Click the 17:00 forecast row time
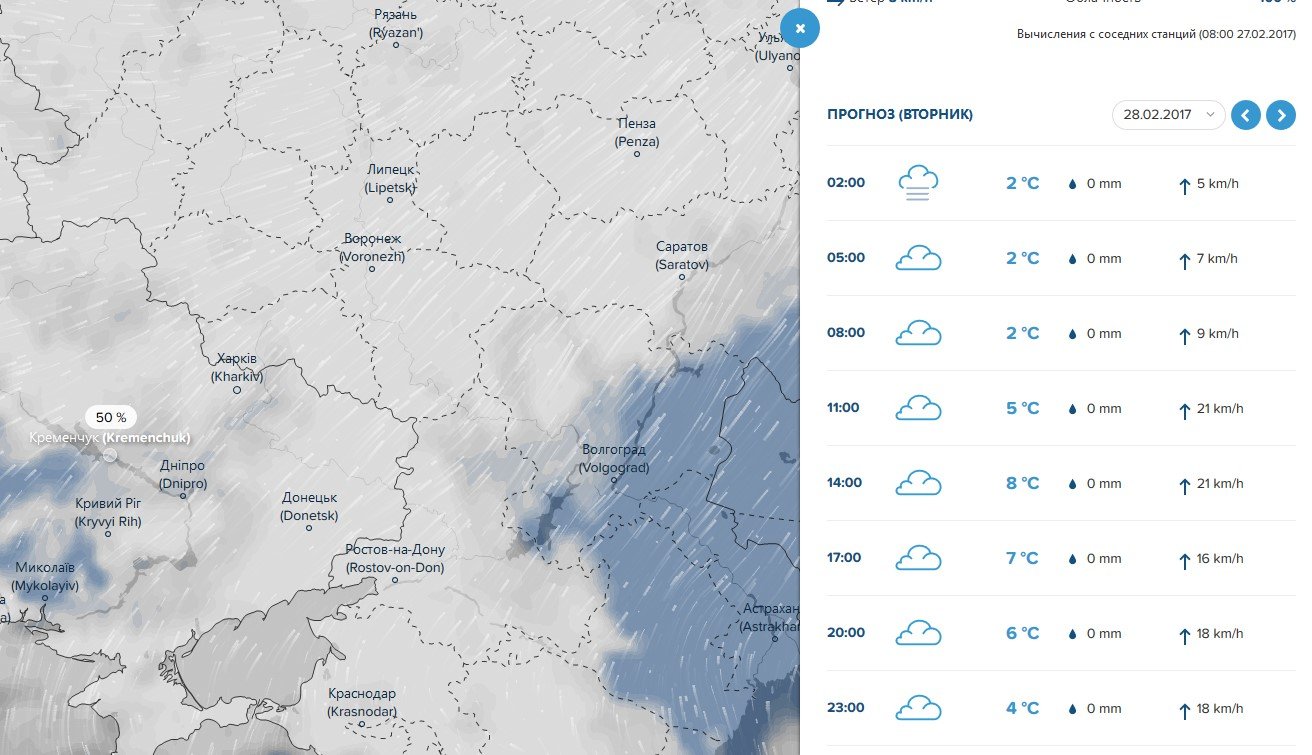The height and width of the screenshot is (755, 1312). click(844, 558)
